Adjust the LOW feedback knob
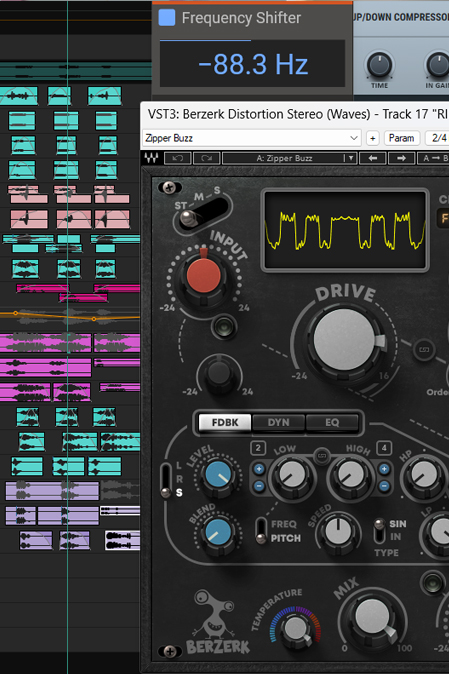Viewport: 449px width, 674px height. tap(292, 475)
